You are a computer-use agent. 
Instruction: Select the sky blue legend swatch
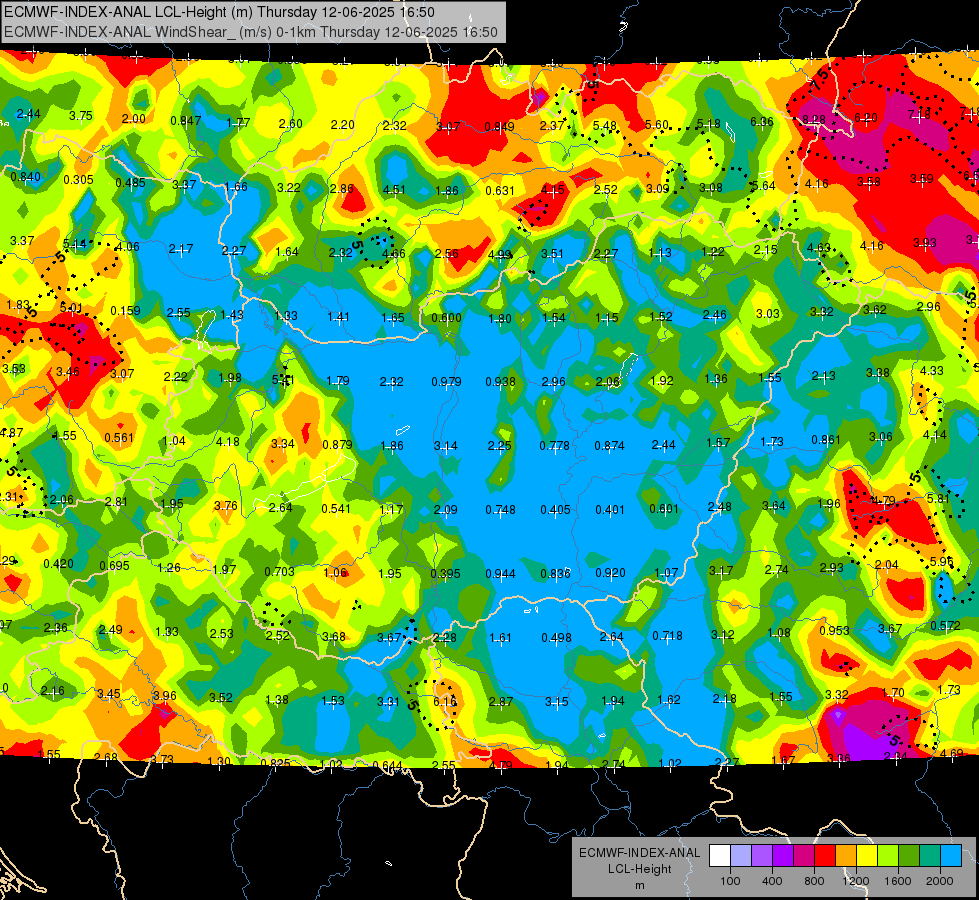coord(952,855)
